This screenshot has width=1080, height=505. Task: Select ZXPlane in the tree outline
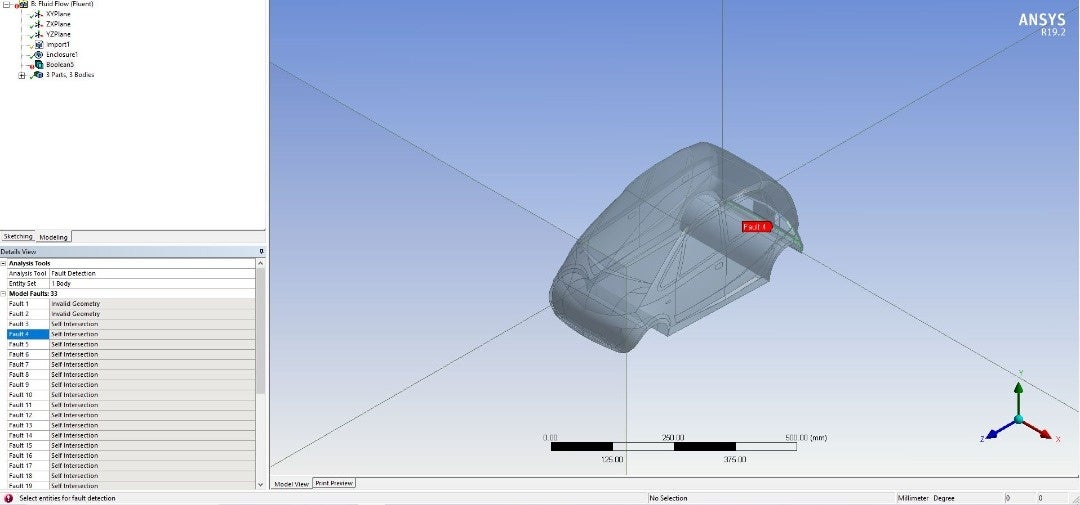pyautogui.click(x=58, y=24)
